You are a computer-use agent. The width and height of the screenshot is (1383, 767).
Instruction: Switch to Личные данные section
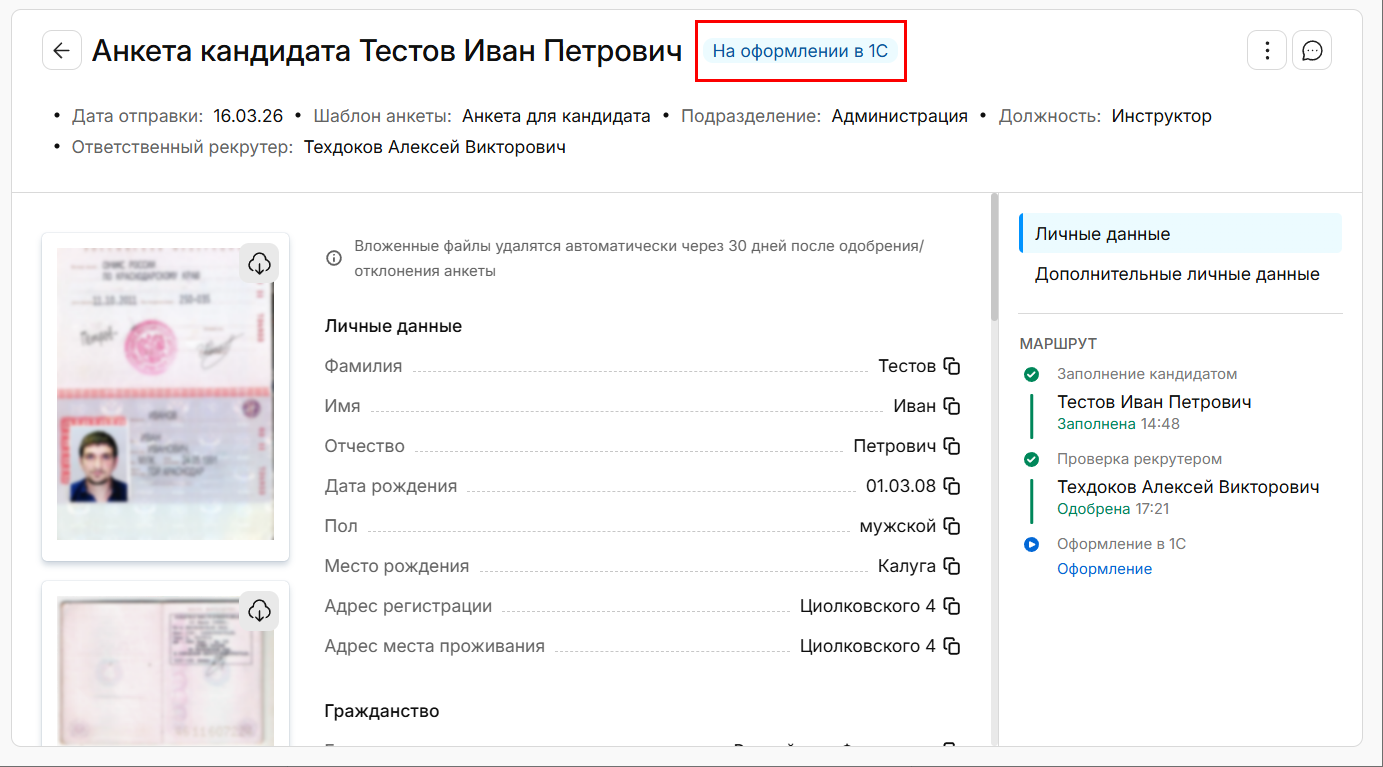point(1102,234)
